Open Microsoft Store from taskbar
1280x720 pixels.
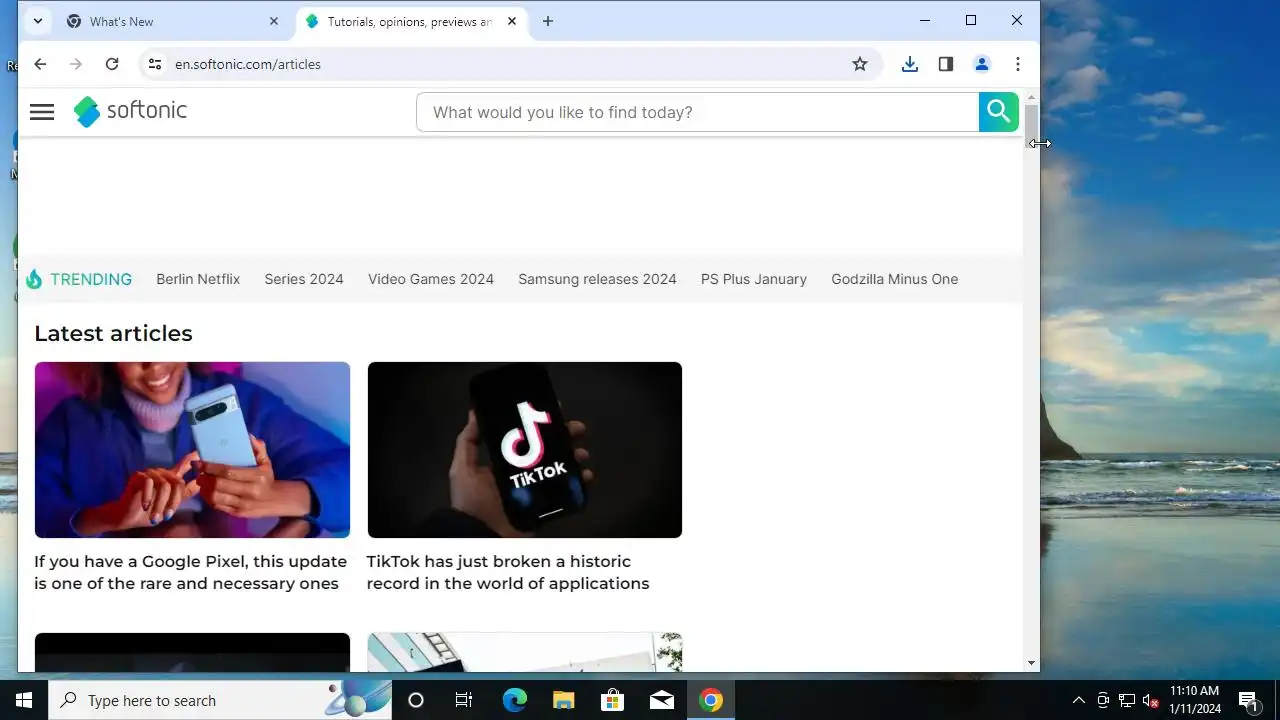612,700
